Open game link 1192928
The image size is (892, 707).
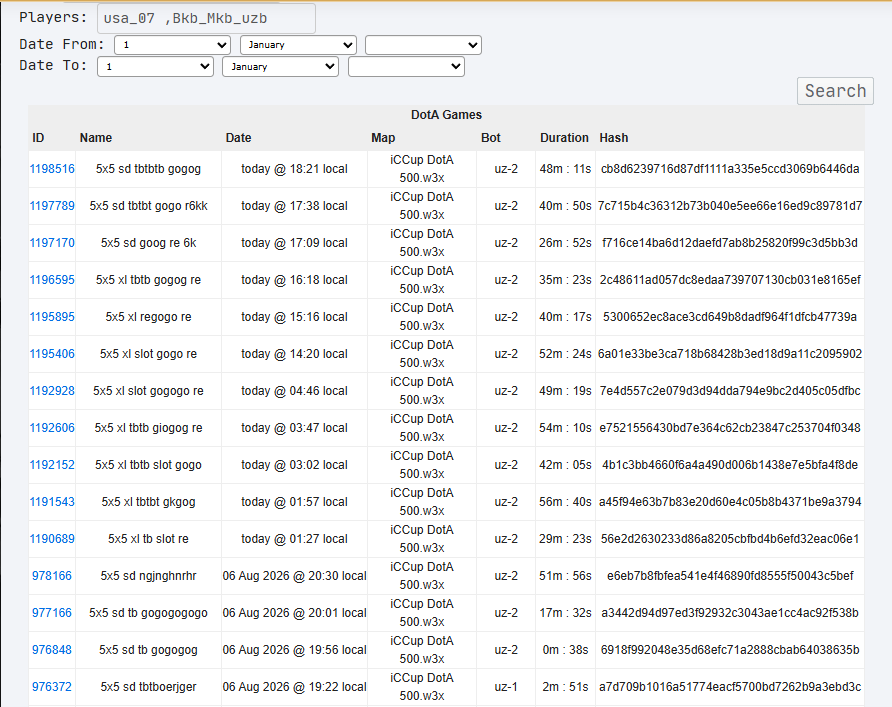click(52, 391)
